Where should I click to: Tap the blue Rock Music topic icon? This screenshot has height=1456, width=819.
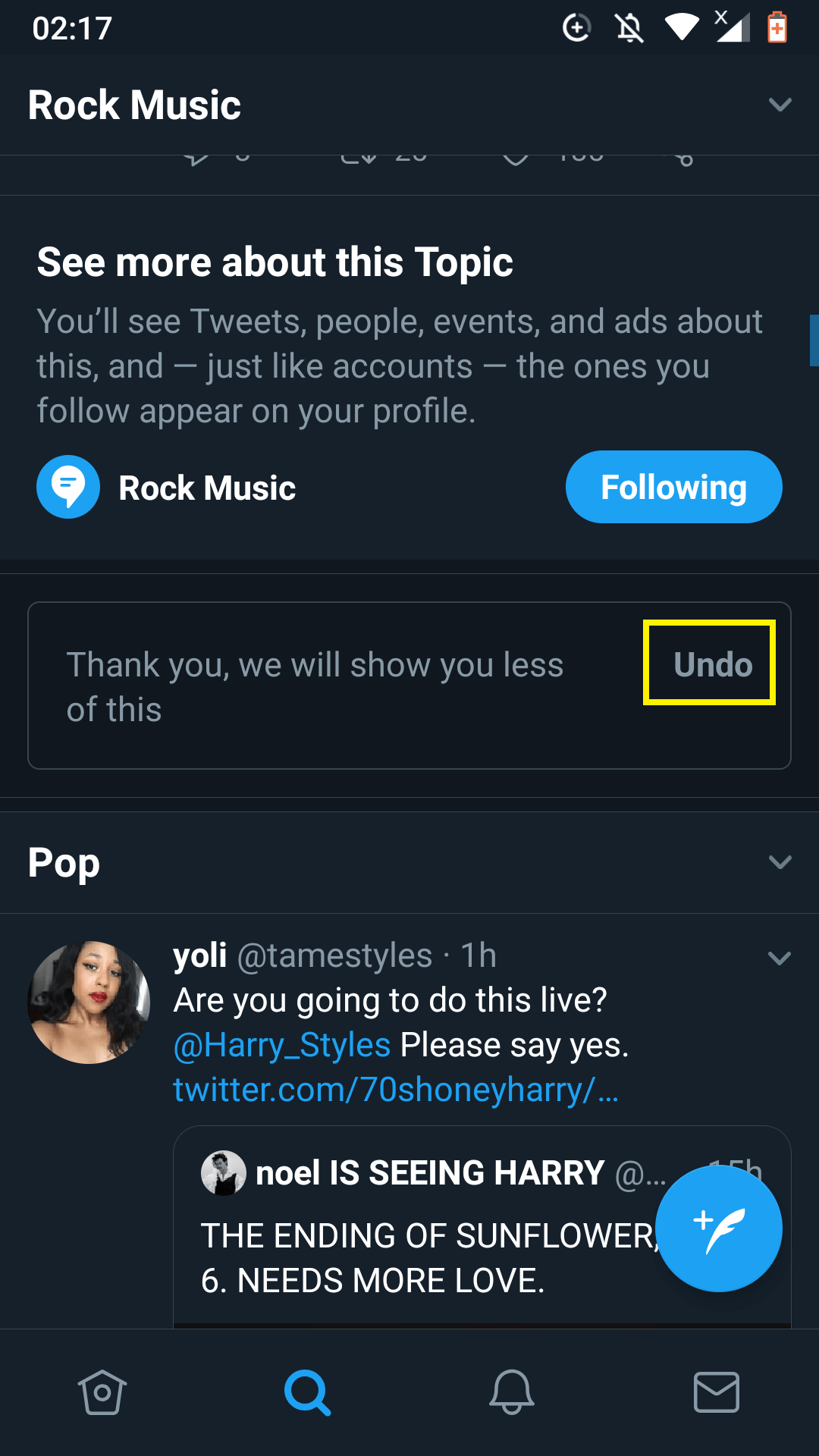pyautogui.click(x=68, y=487)
